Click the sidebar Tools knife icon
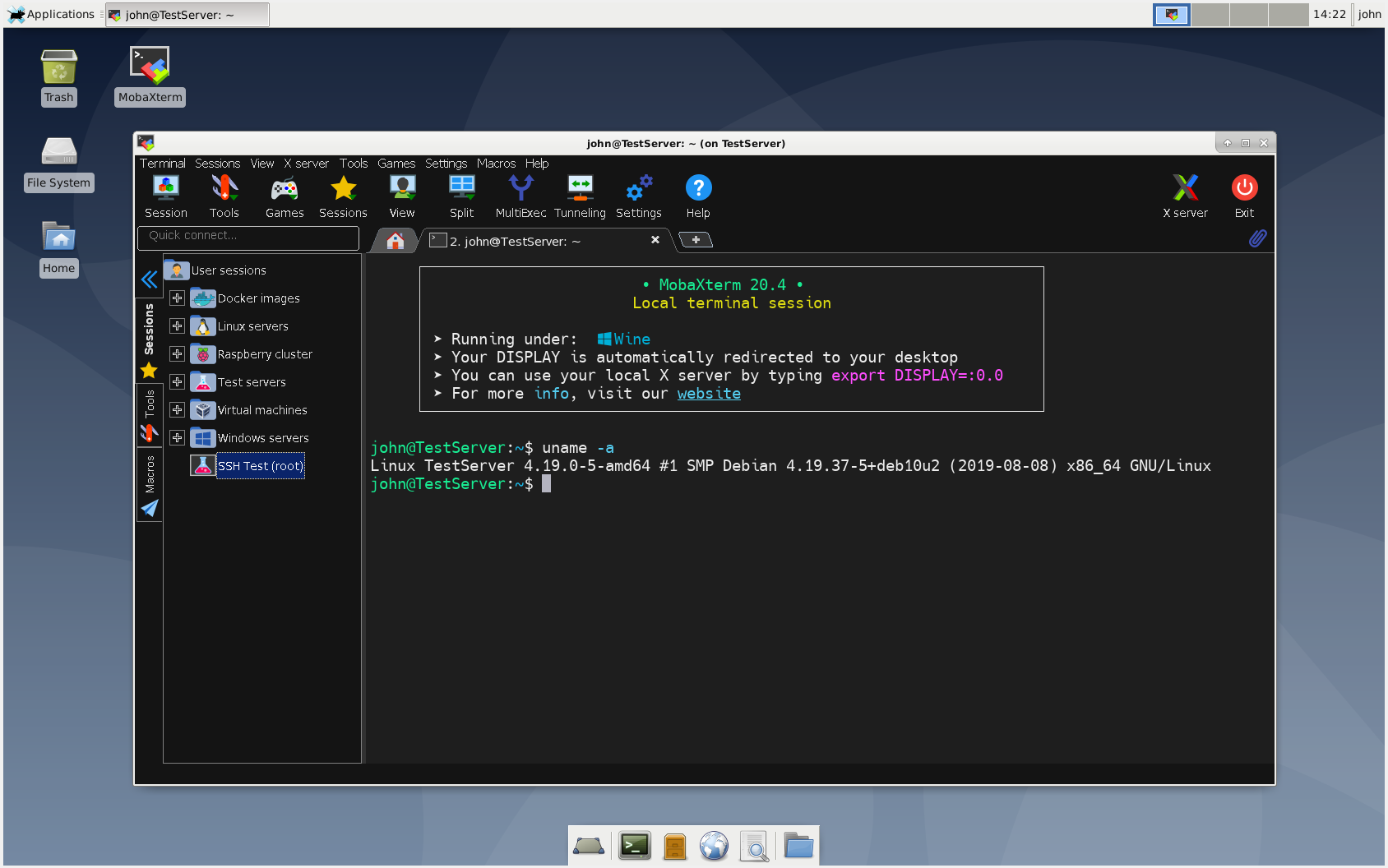1388x868 pixels. click(149, 433)
